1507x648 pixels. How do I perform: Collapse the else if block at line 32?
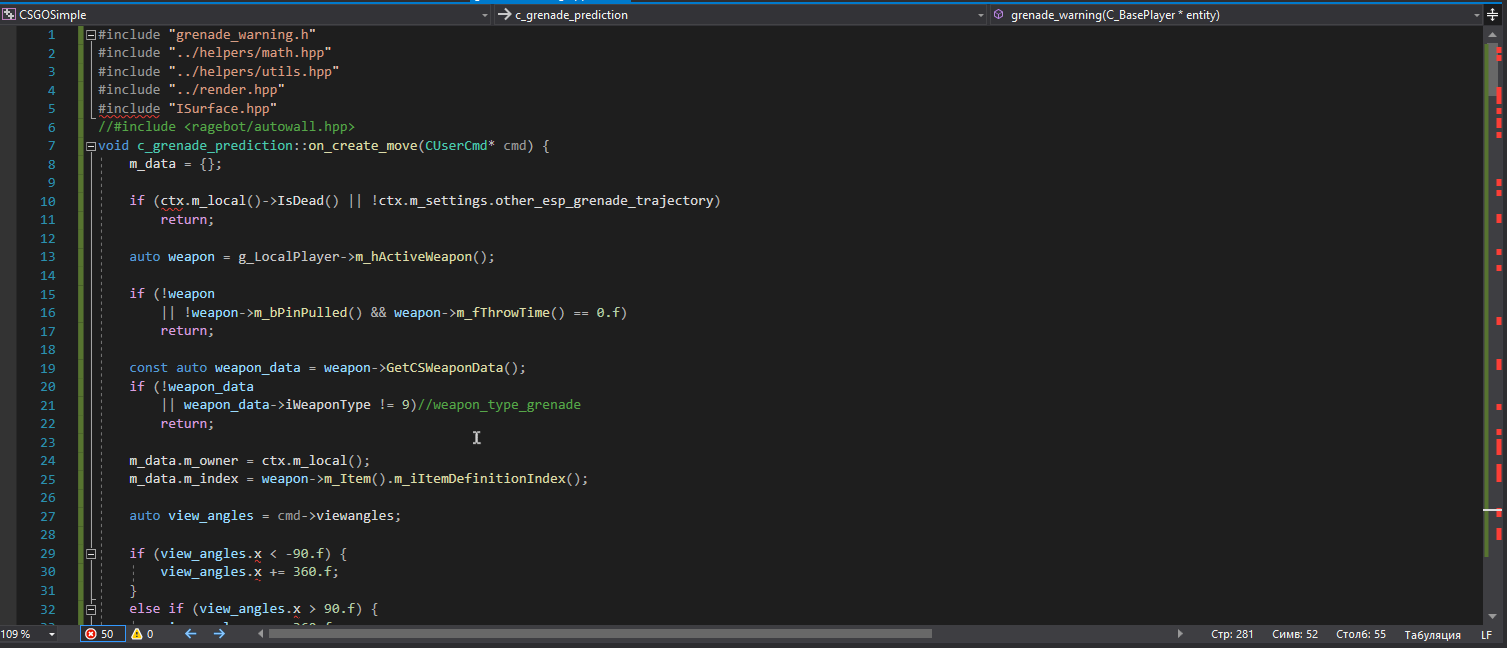pos(91,609)
